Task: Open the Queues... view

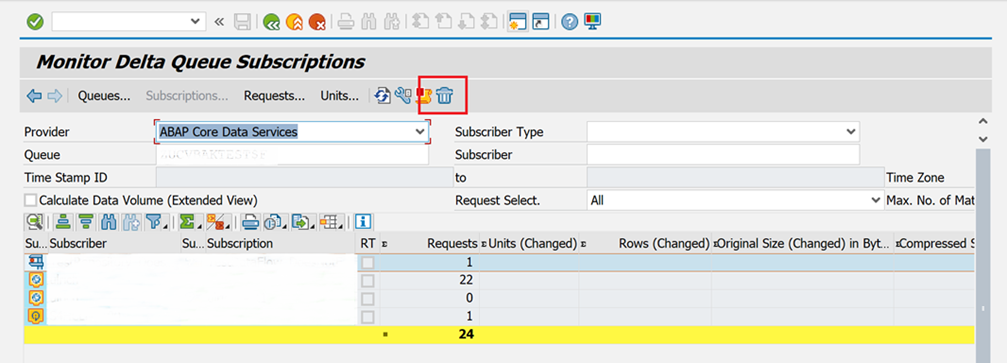Action: (x=104, y=96)
